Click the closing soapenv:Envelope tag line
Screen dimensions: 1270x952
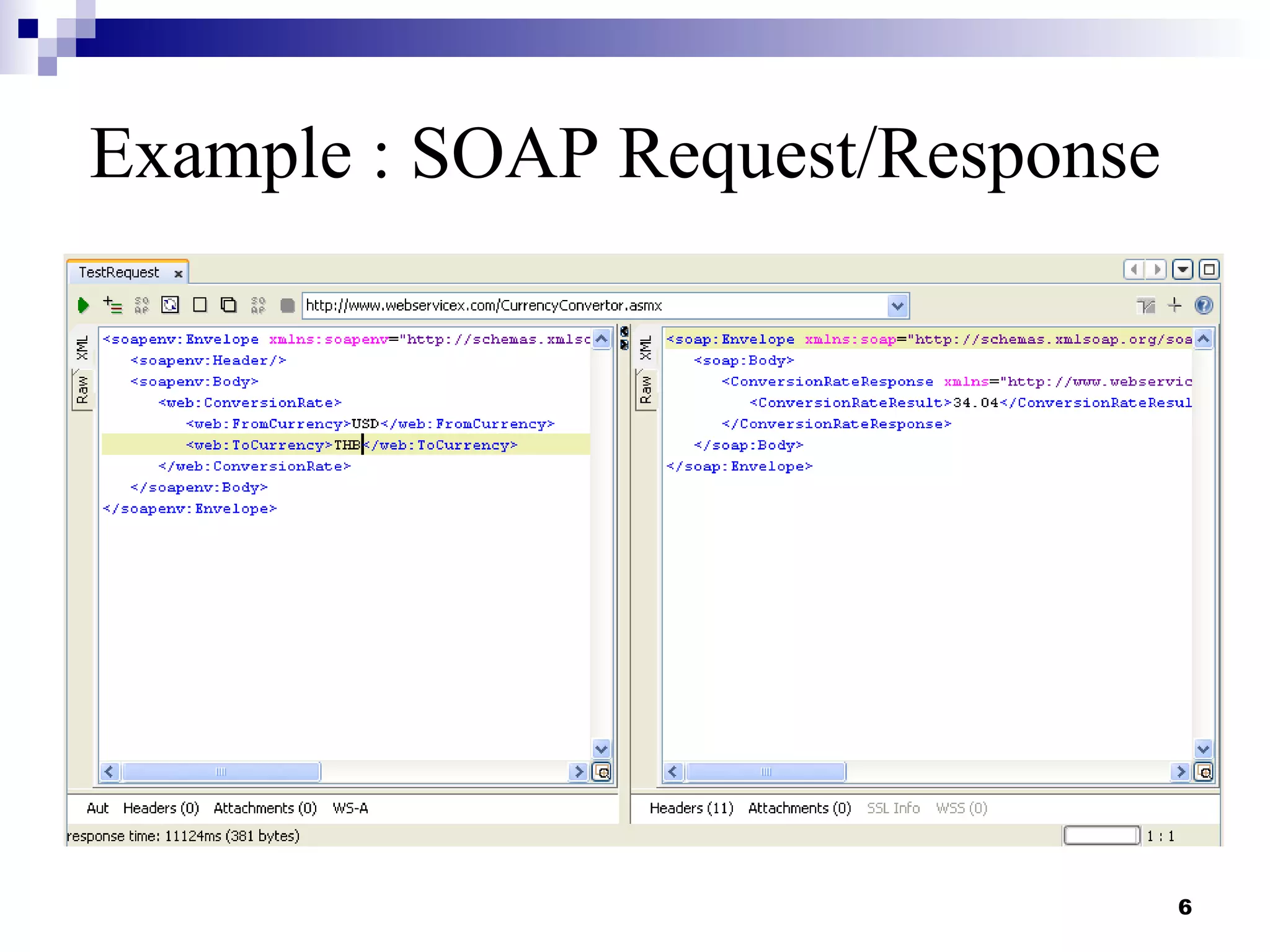coord(190,509)
